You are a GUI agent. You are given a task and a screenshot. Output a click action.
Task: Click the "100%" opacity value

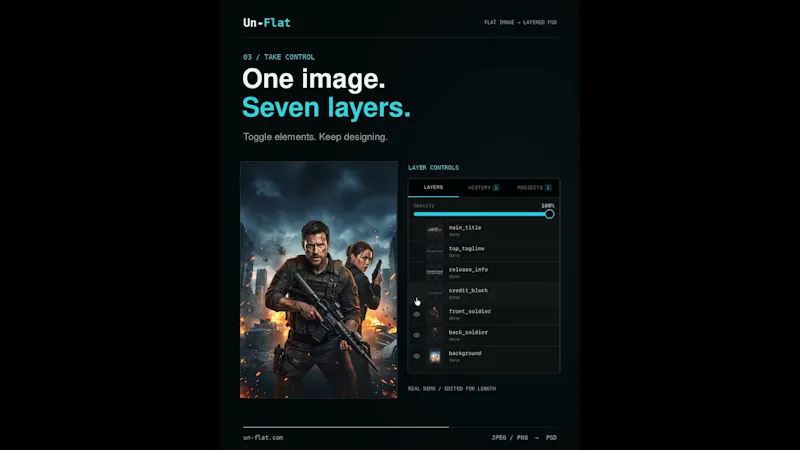(x=547, y=206)
